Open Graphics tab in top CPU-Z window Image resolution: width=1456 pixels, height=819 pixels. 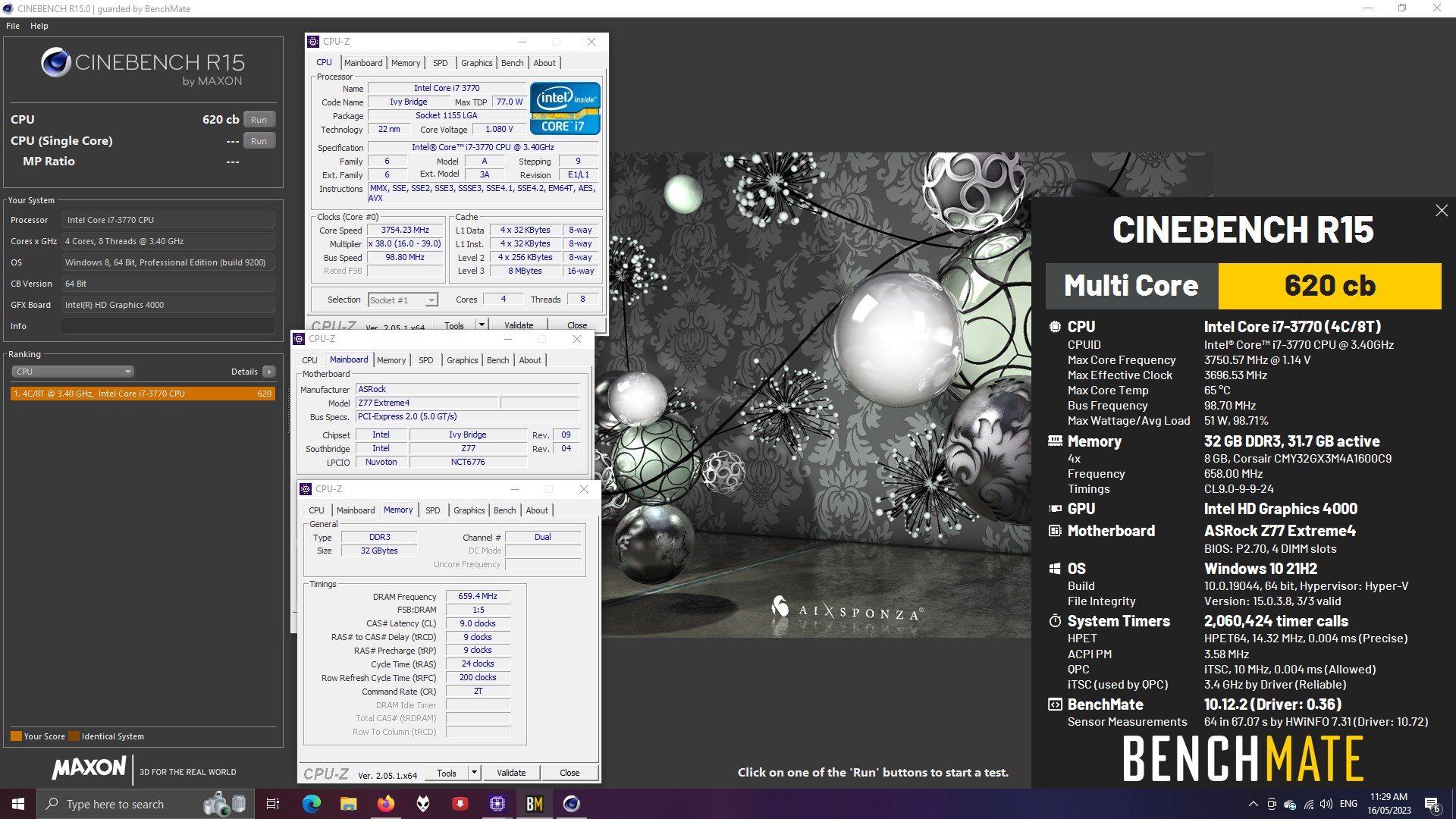(477, 63)
